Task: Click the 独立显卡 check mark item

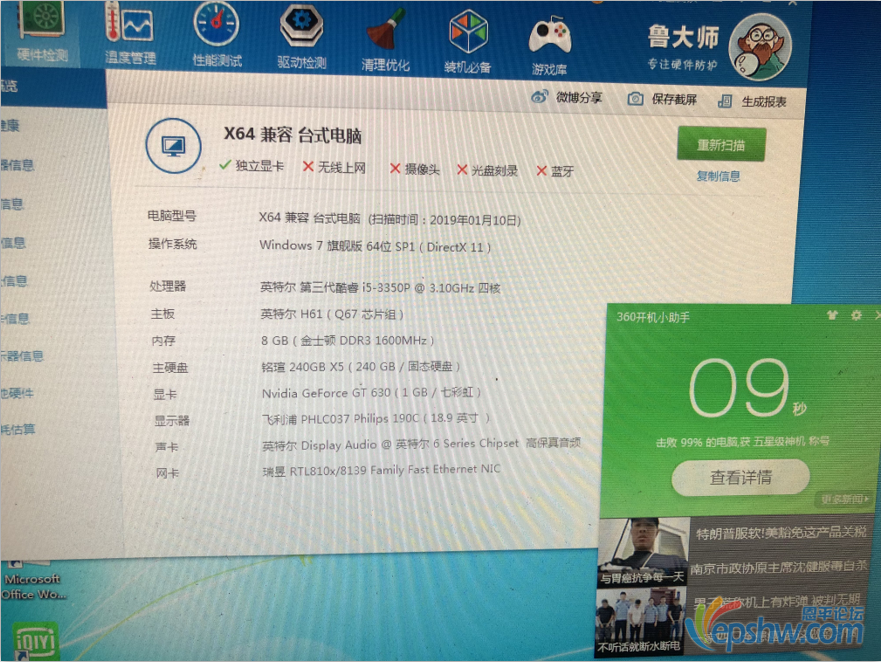Action: (x=252, y=166)
